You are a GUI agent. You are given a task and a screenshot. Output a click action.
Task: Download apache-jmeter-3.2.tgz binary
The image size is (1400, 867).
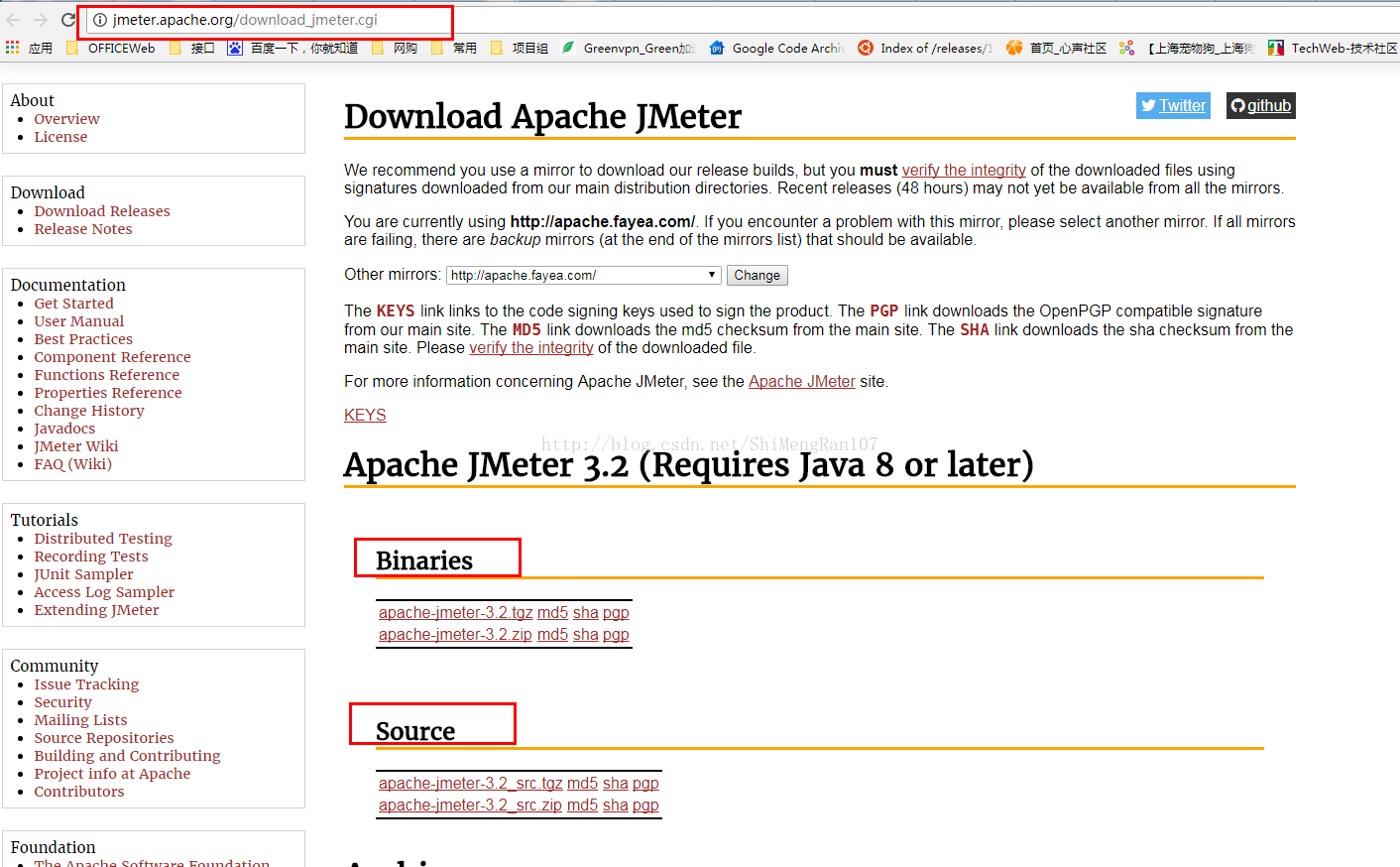pyautogui.click(x=456, y=612)
